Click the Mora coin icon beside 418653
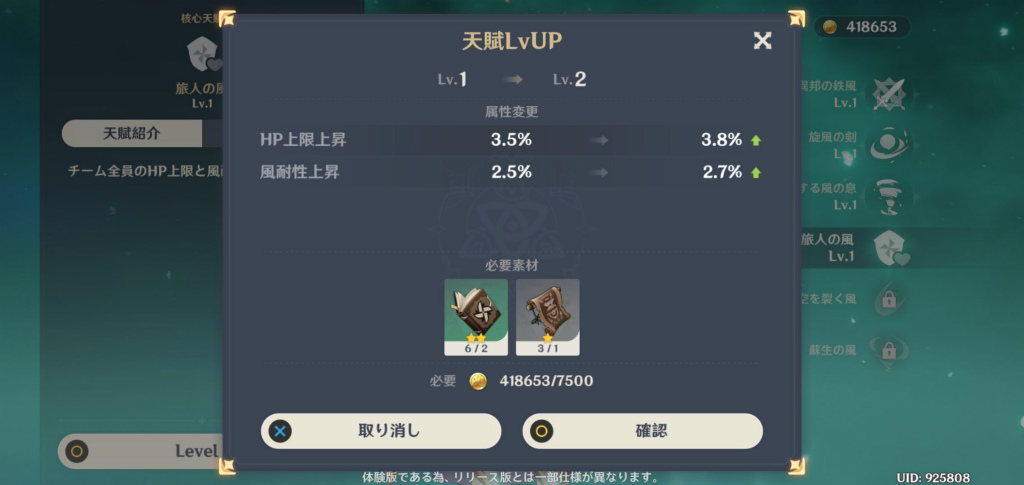This screenshot has height=485, width=1024. pos(830,27)
